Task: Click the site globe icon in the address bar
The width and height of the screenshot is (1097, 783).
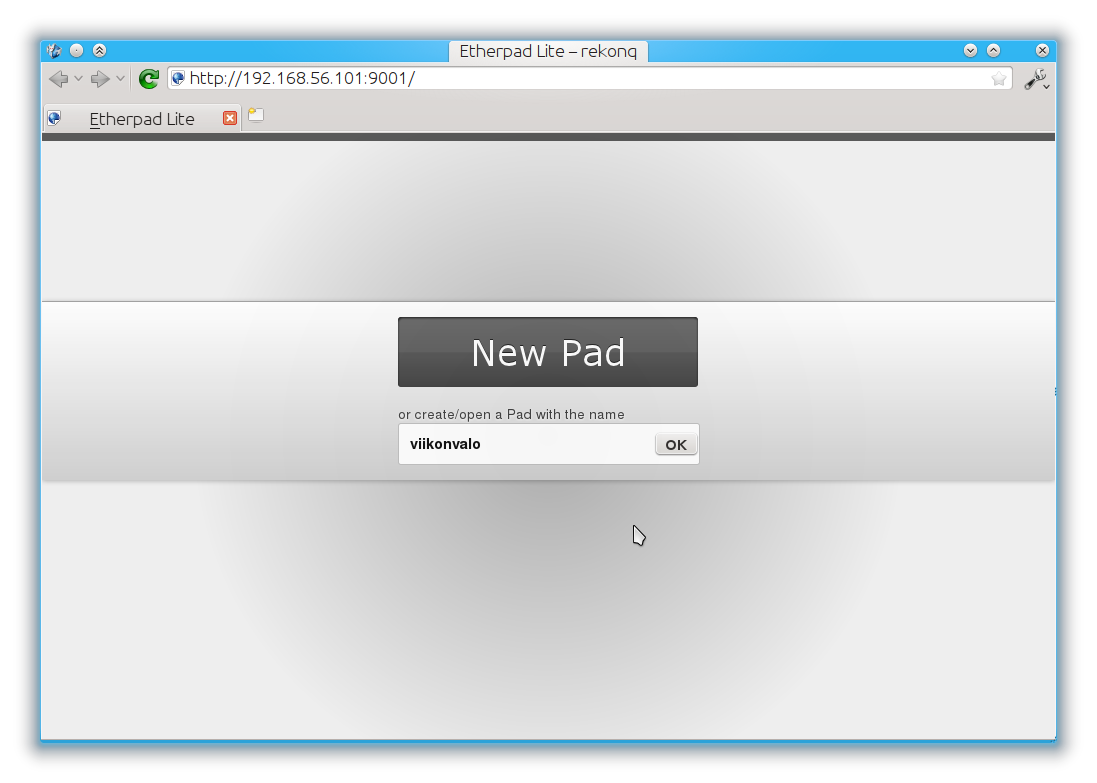Action: click(178, 78)
